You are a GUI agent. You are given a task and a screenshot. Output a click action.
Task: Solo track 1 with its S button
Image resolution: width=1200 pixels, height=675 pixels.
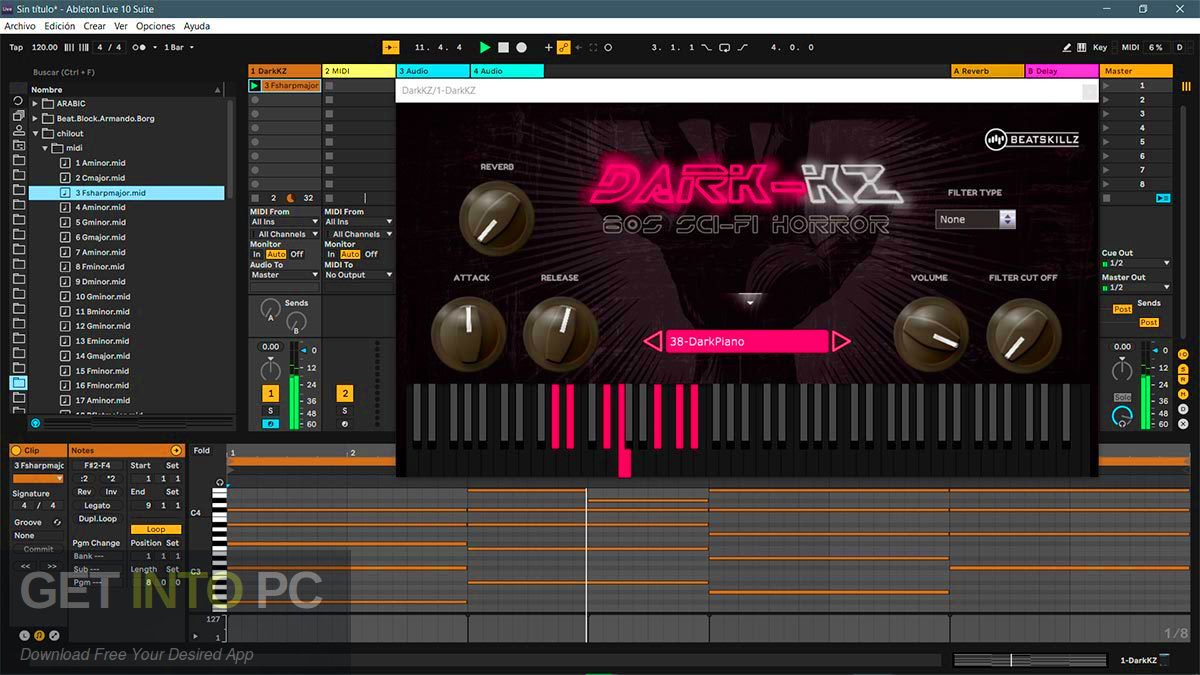coord(270,411)
